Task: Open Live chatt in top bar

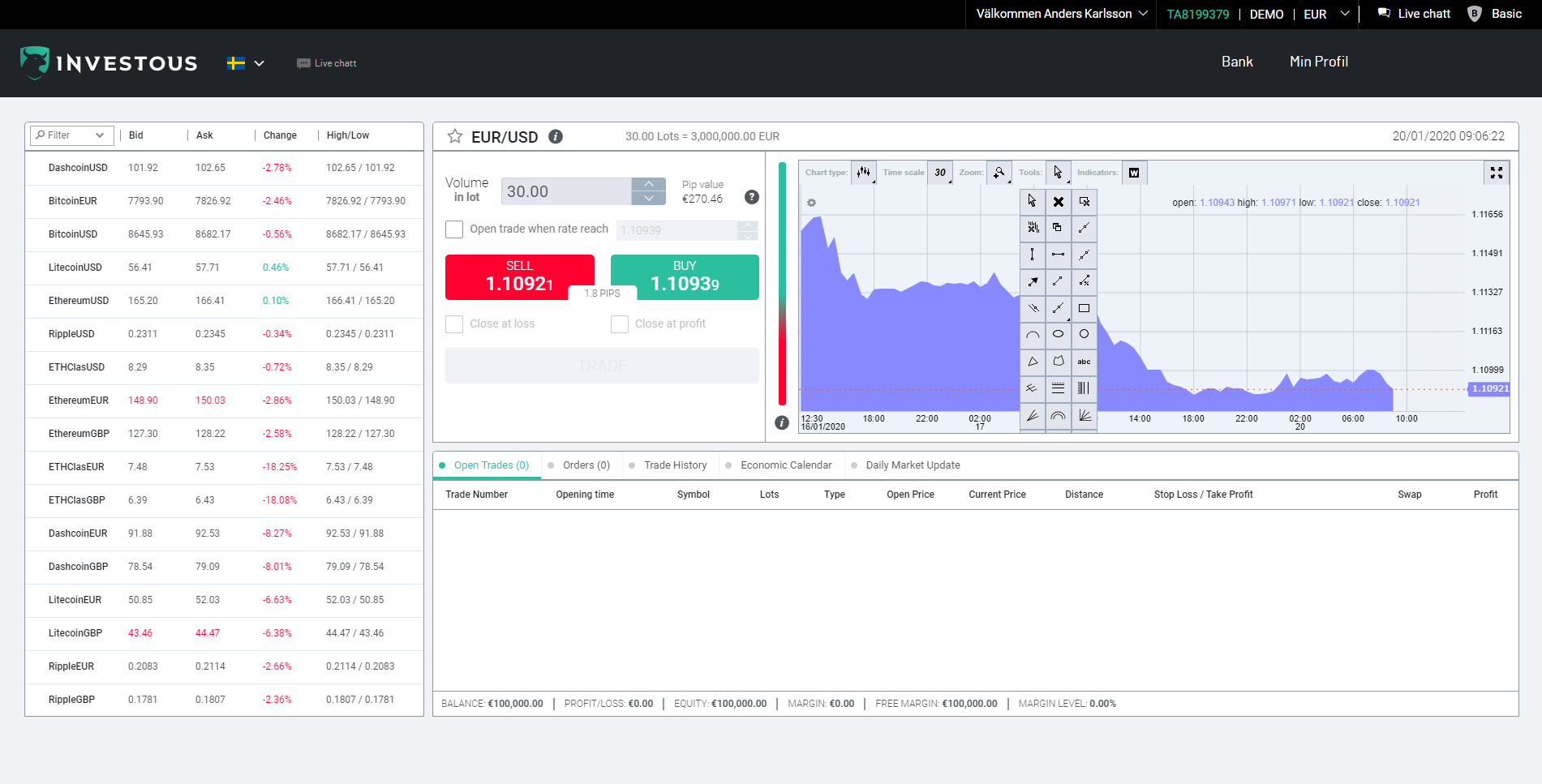Action: (x=1414, y=14)
